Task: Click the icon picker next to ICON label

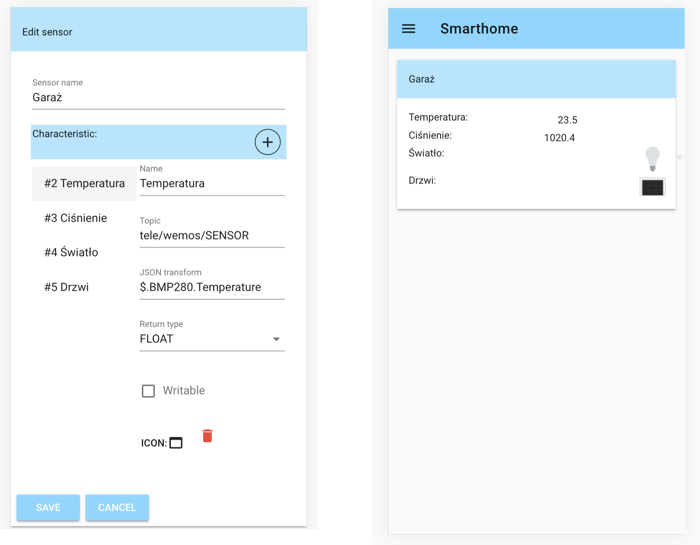Action: 176,443
